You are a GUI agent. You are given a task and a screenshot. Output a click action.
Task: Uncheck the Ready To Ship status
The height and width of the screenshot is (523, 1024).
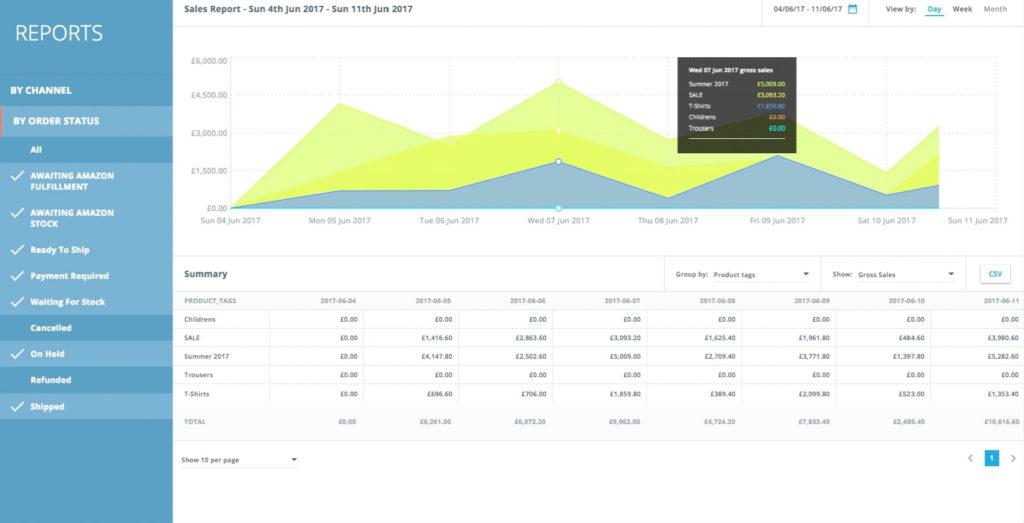tap(17, 250)
